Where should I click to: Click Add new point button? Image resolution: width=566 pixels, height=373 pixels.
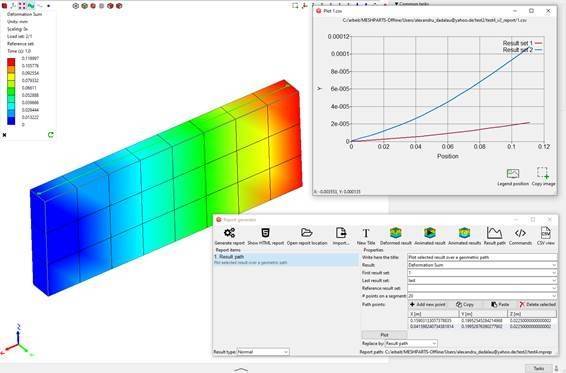(x=428, y=305)
